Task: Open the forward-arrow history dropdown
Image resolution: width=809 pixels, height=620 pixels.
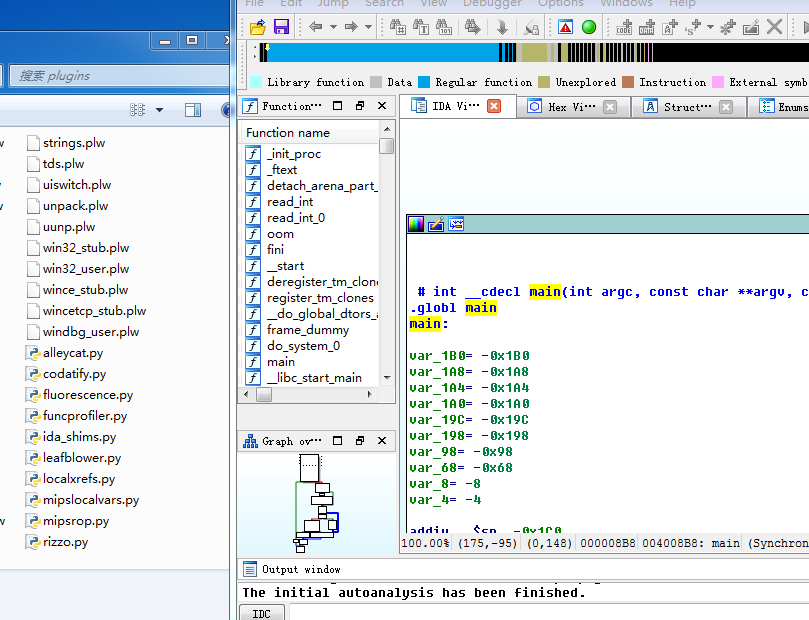Action: tap(368, 27)
